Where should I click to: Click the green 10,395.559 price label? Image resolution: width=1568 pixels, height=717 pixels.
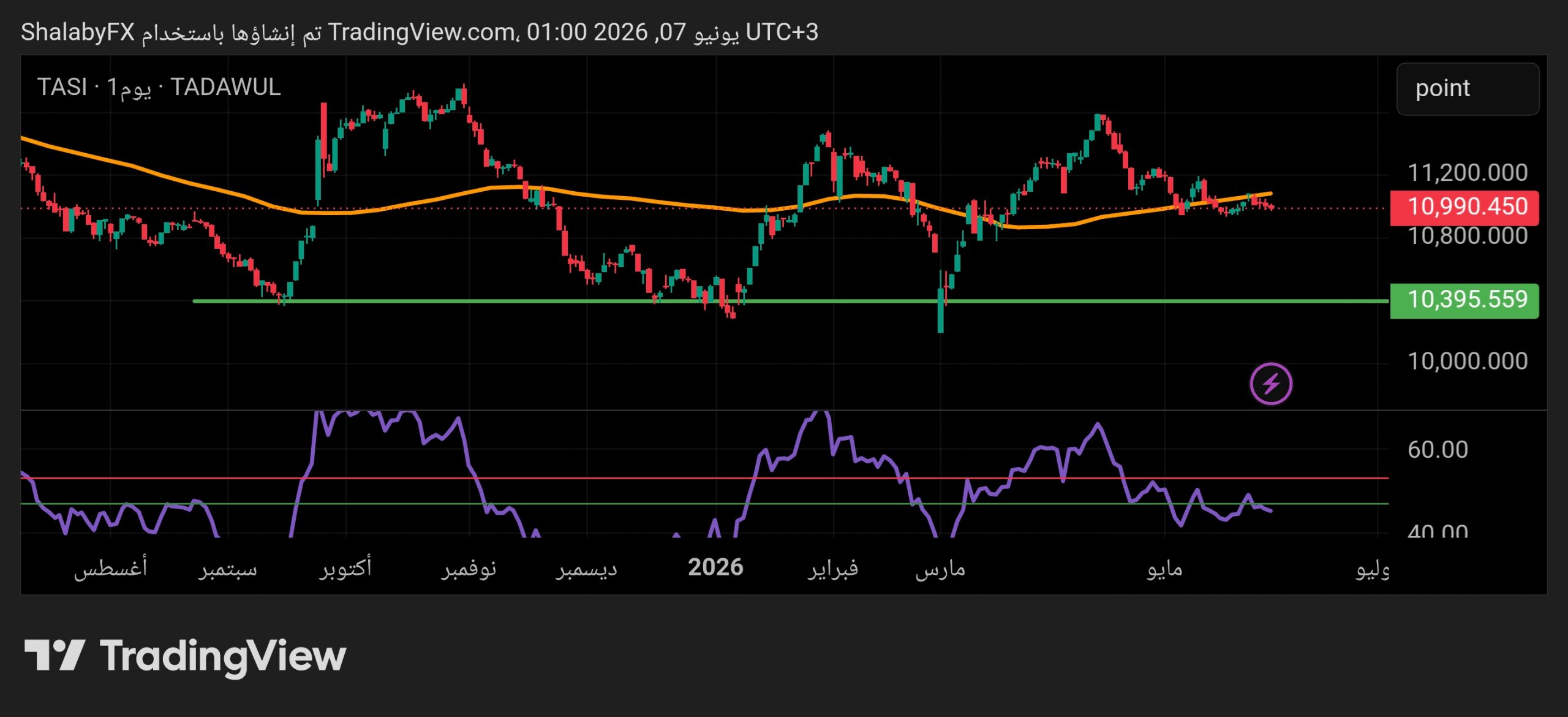1464,300
